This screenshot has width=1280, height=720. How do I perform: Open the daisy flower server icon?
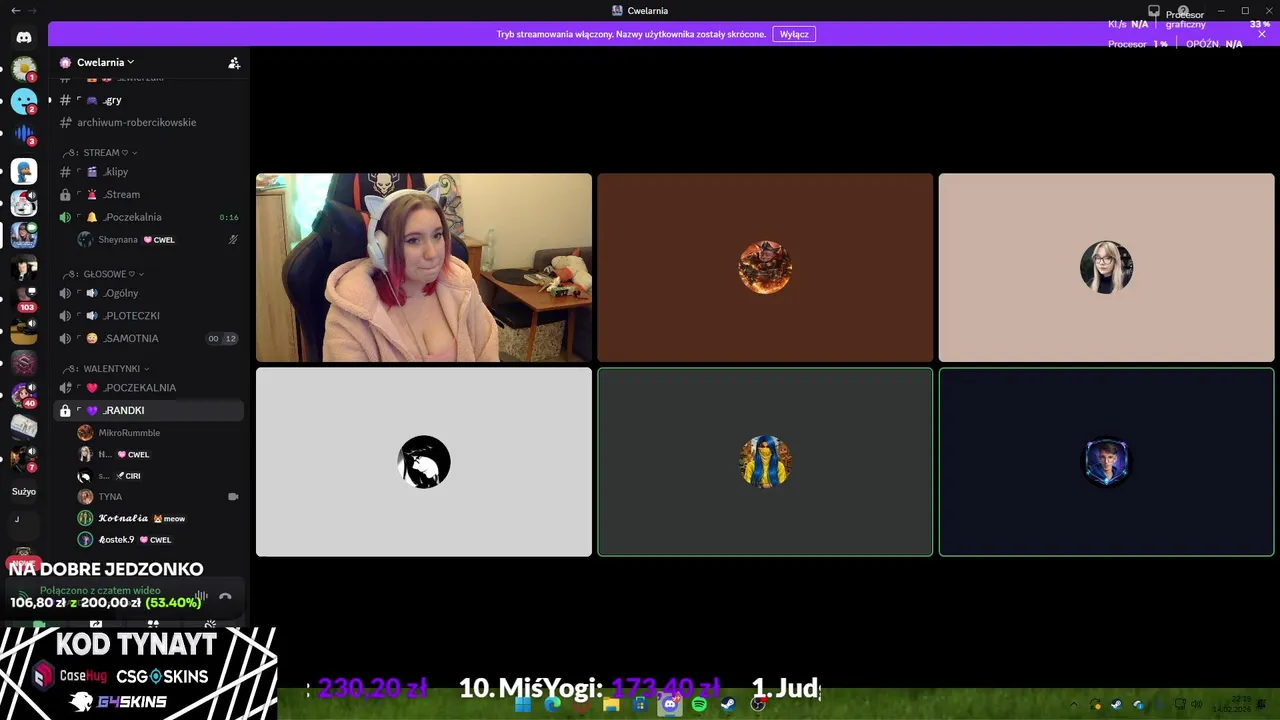coord(24,69)
